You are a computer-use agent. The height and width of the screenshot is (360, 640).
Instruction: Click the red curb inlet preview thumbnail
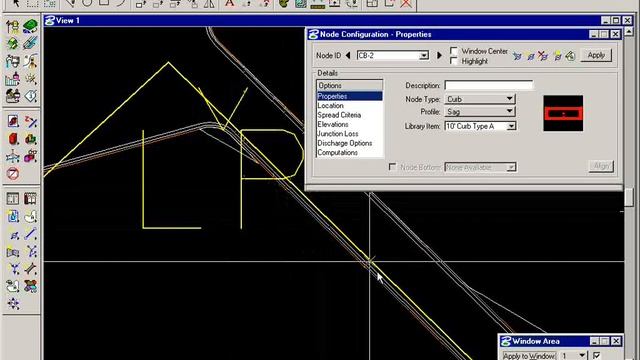(x=563, y=113)
